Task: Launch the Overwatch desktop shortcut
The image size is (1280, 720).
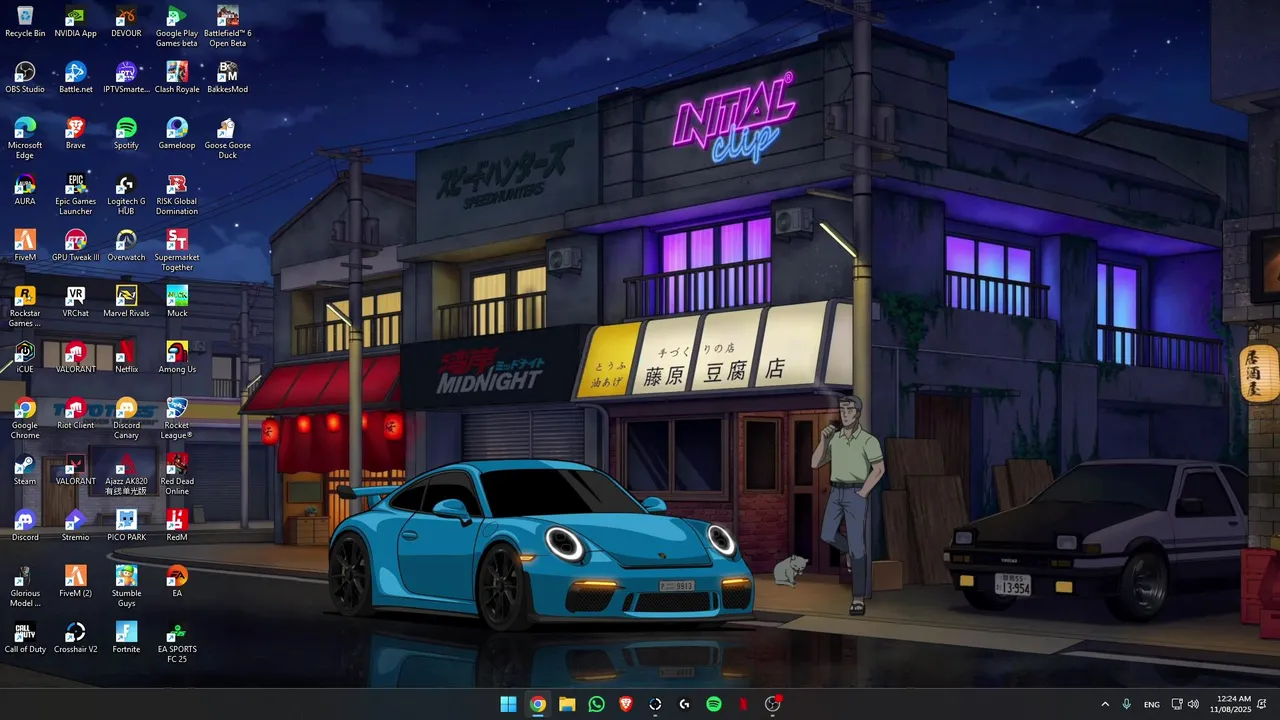Action: tap(126, 246)
